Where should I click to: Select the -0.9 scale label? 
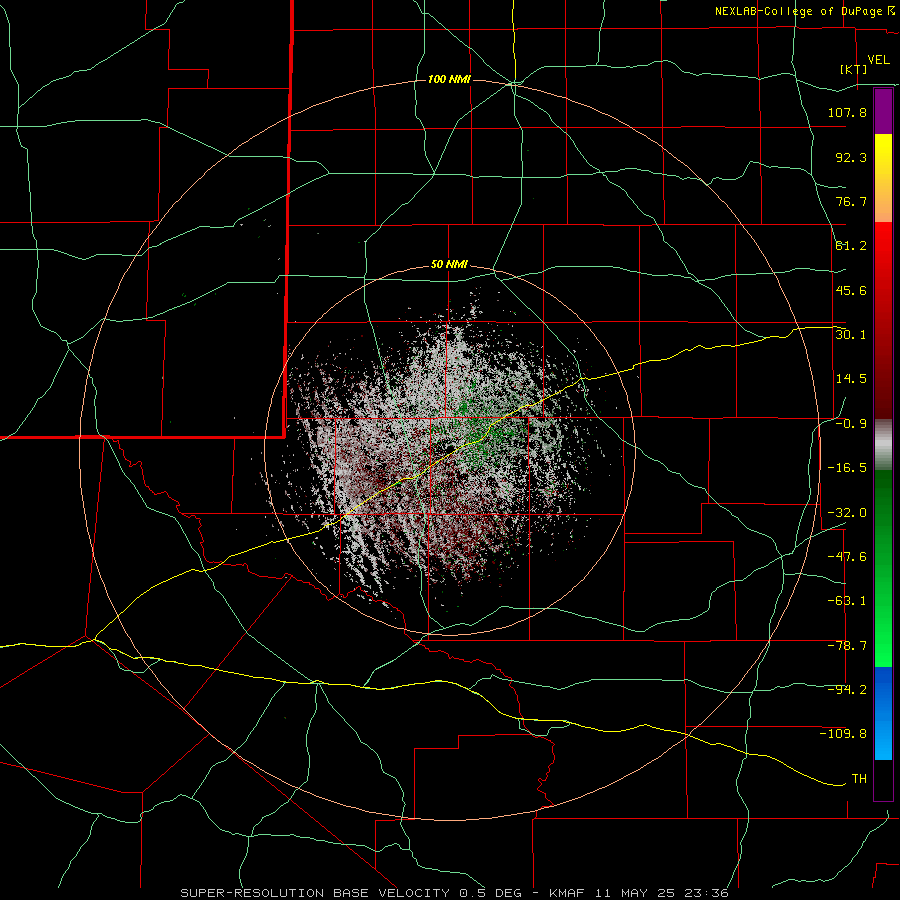click(x=851, y=424)
